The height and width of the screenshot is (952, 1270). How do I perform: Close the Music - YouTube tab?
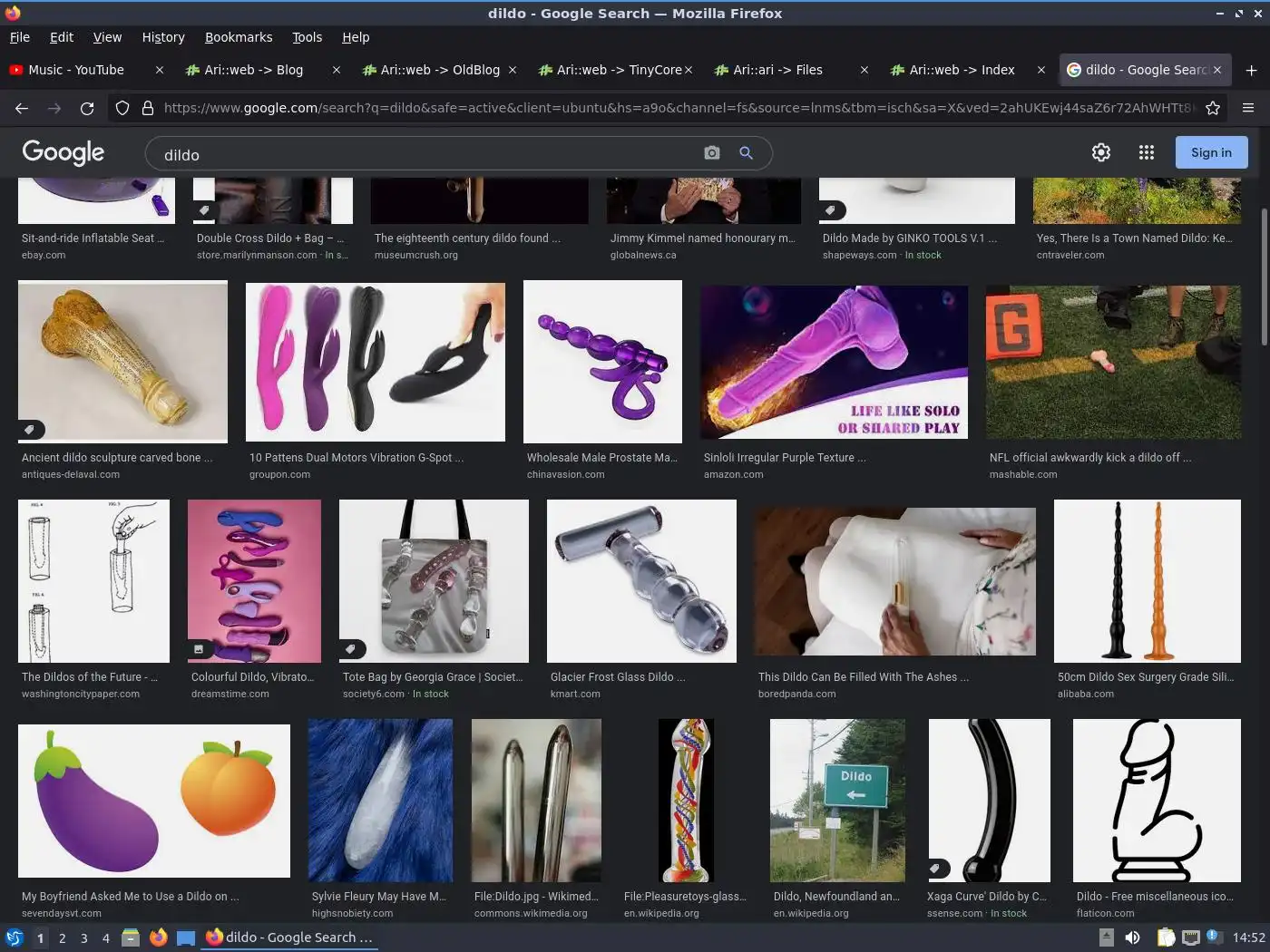pos(160,70)
